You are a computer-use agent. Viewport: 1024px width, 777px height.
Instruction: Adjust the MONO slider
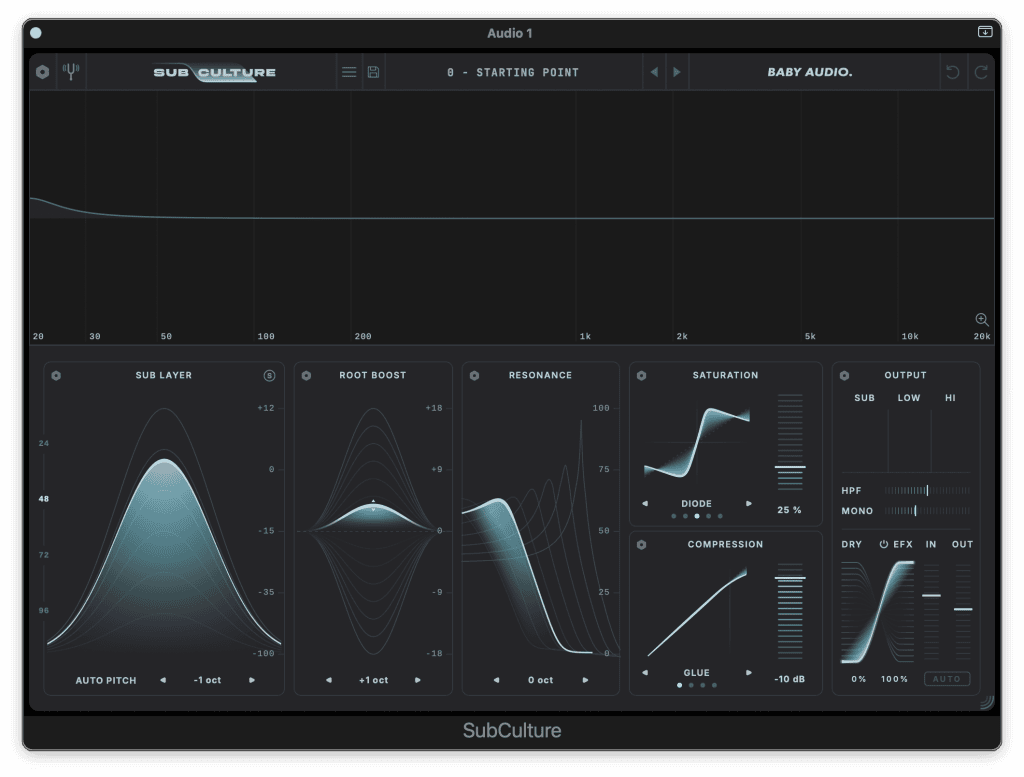click(x=927, y=511)
